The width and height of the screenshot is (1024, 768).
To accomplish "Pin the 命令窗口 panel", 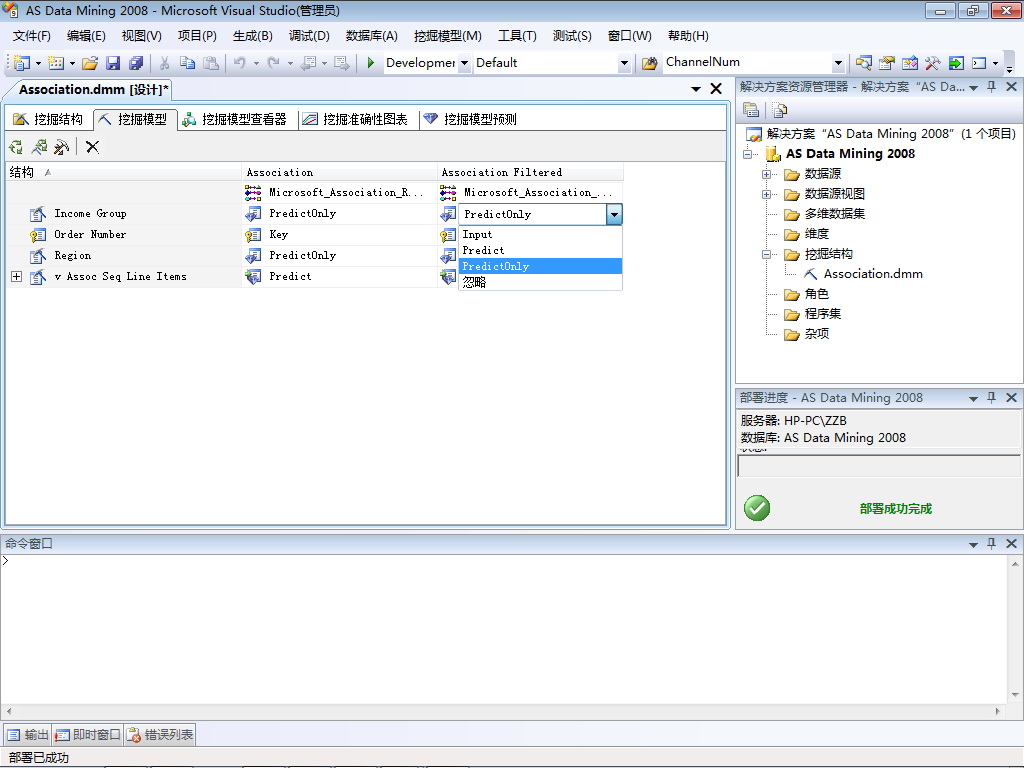I will pyautogui.click(x=991, y=543).
